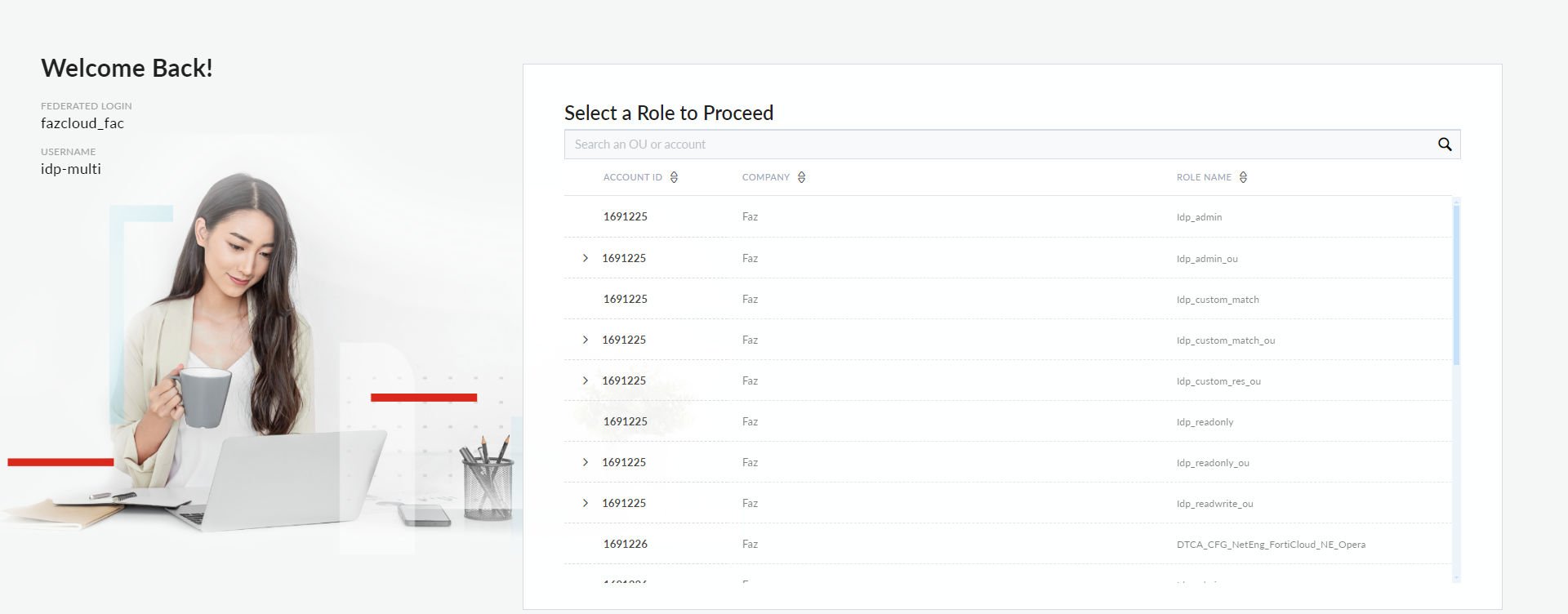Expand the Idp_custom_res_ou row
Viewport: 1568px width, 614px height.
point(586,380)
